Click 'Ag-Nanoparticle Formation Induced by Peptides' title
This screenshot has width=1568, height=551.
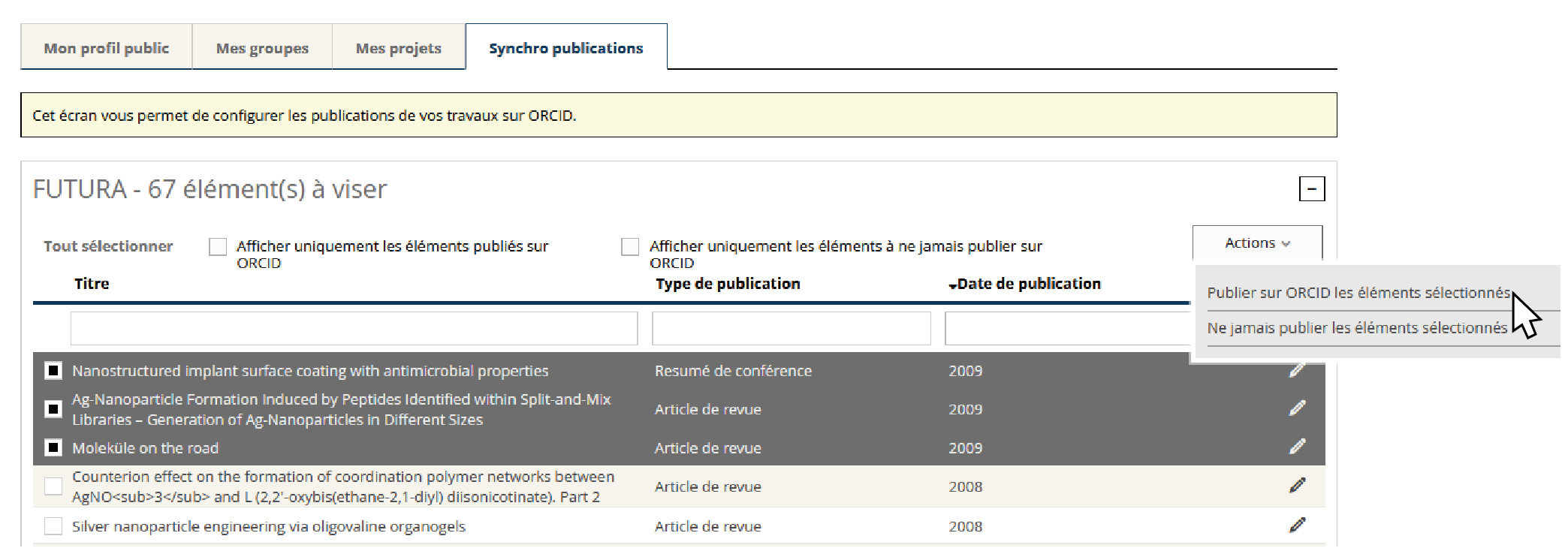click(342, 409)
